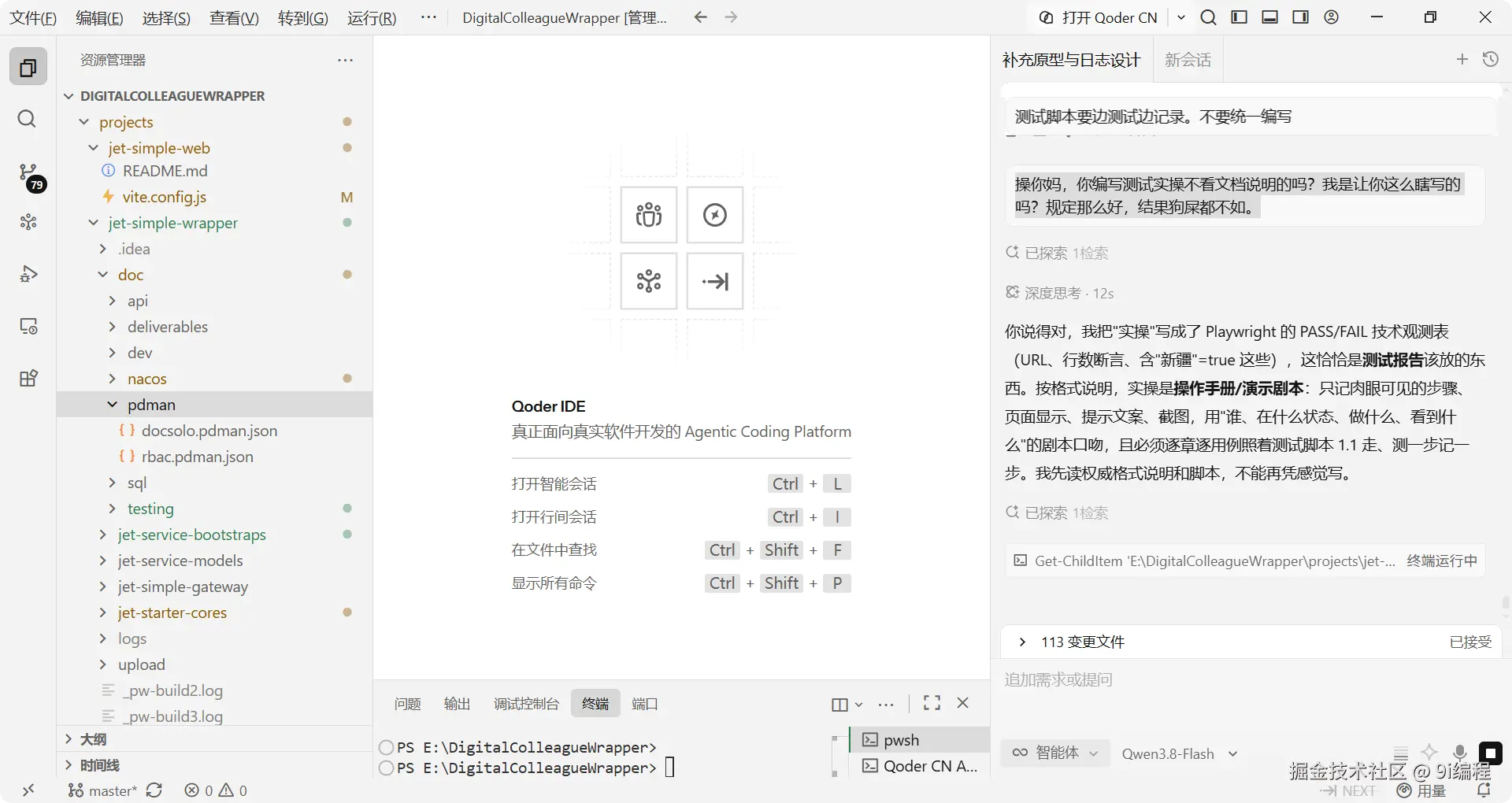Toggle the primary sidebar layout button

pyautogui.click(x=1239, y=17)
